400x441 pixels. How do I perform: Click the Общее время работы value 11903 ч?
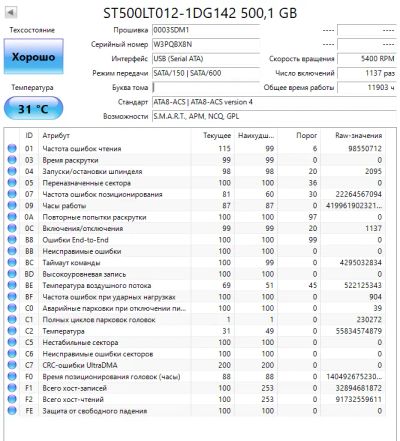pos(366,87)
